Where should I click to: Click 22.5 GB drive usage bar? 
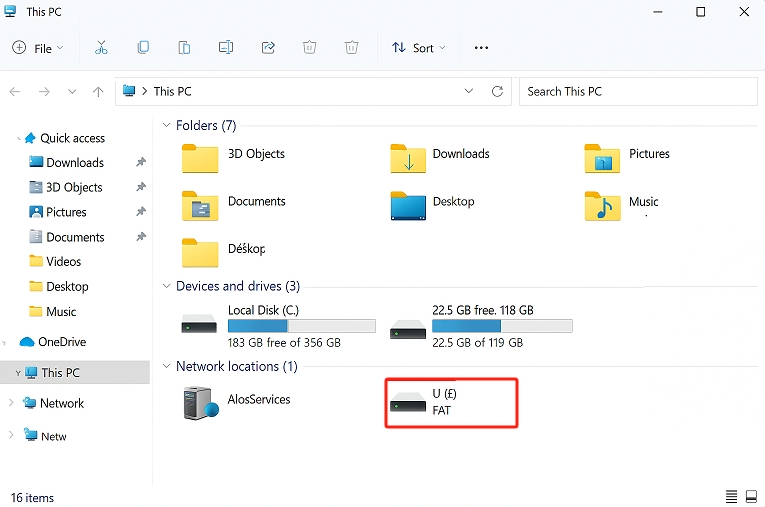(502, 326)
